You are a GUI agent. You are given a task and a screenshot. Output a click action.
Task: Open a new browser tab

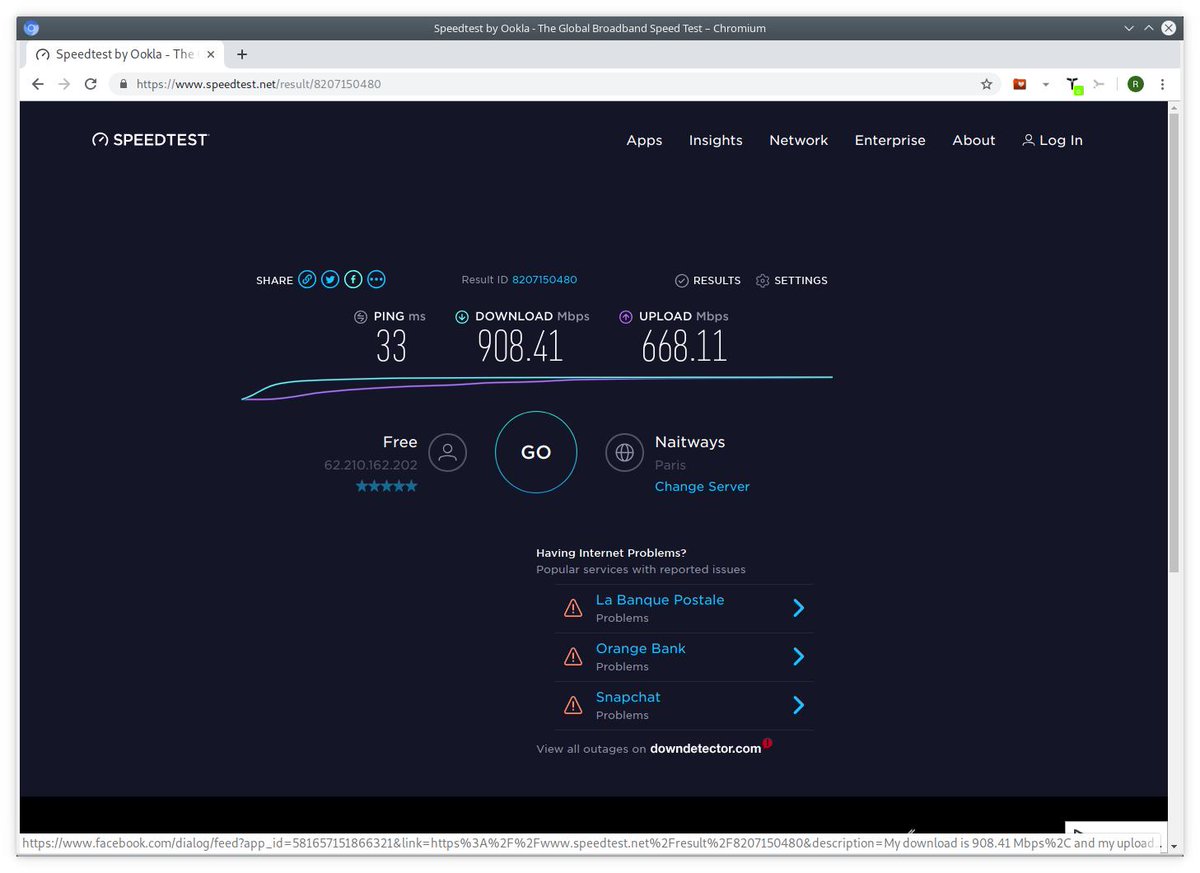pos(242,54)
